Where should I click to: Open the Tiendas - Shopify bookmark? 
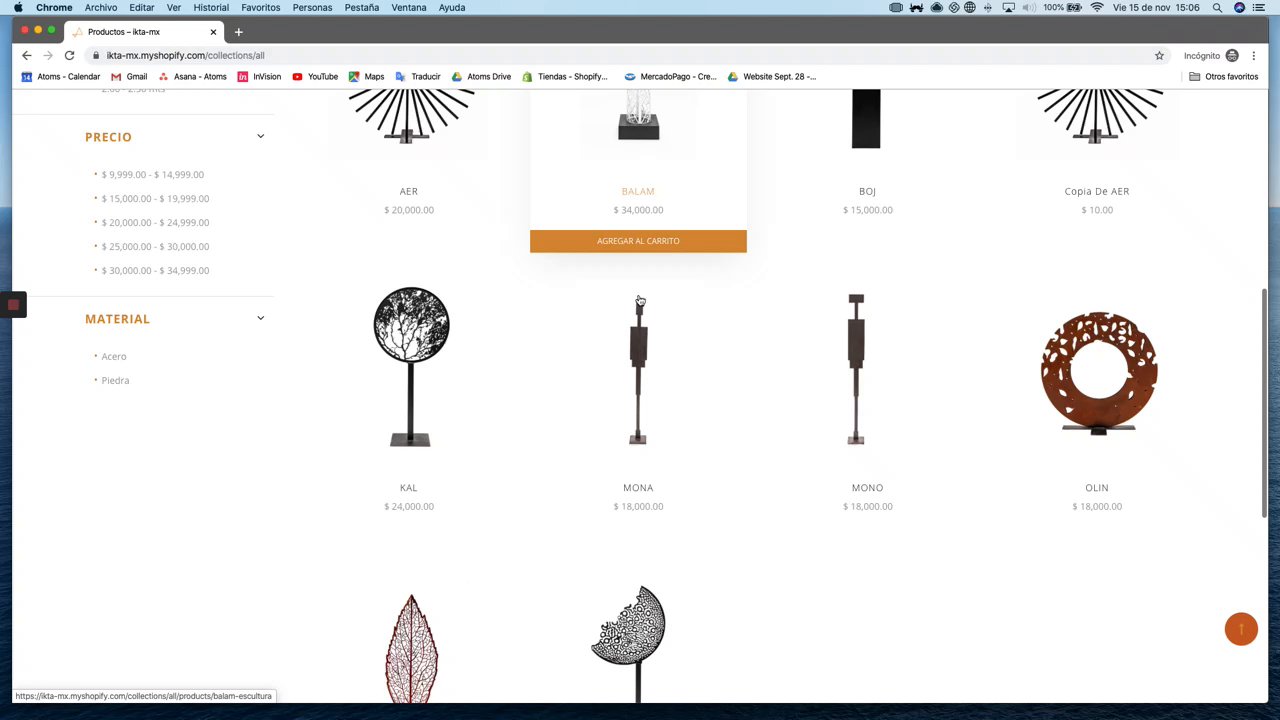tap(565, 76)
